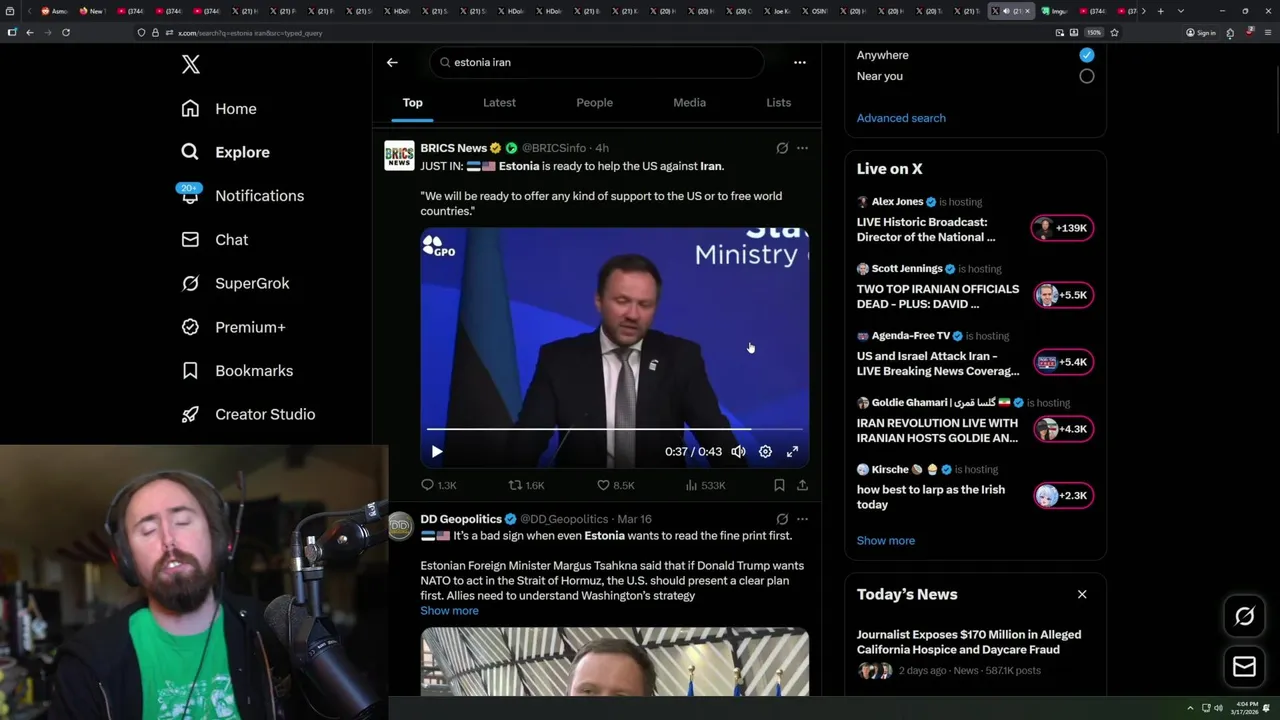Expand DD Geopolitics post with Show more
The width and height of the screenshot is (1280, 720).
click(449, 611)
